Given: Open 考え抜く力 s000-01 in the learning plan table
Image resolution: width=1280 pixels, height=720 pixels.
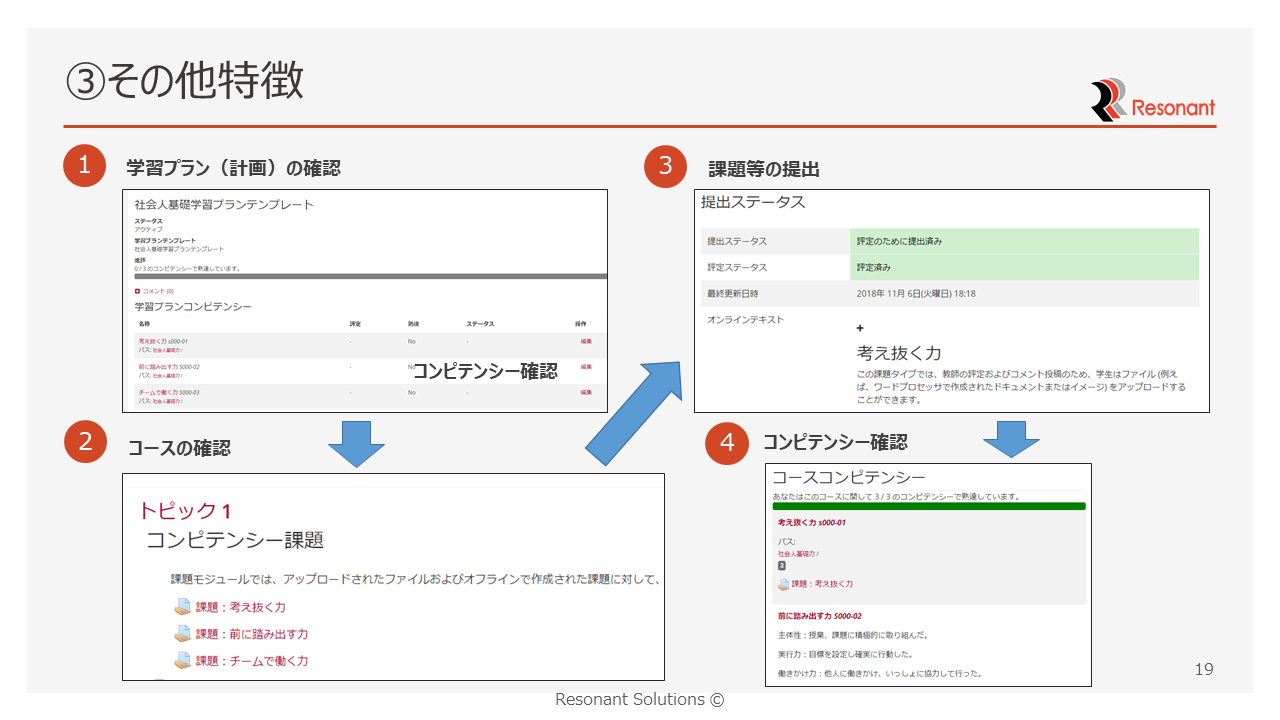Looking at the screenshot, I should coord(163,341).
